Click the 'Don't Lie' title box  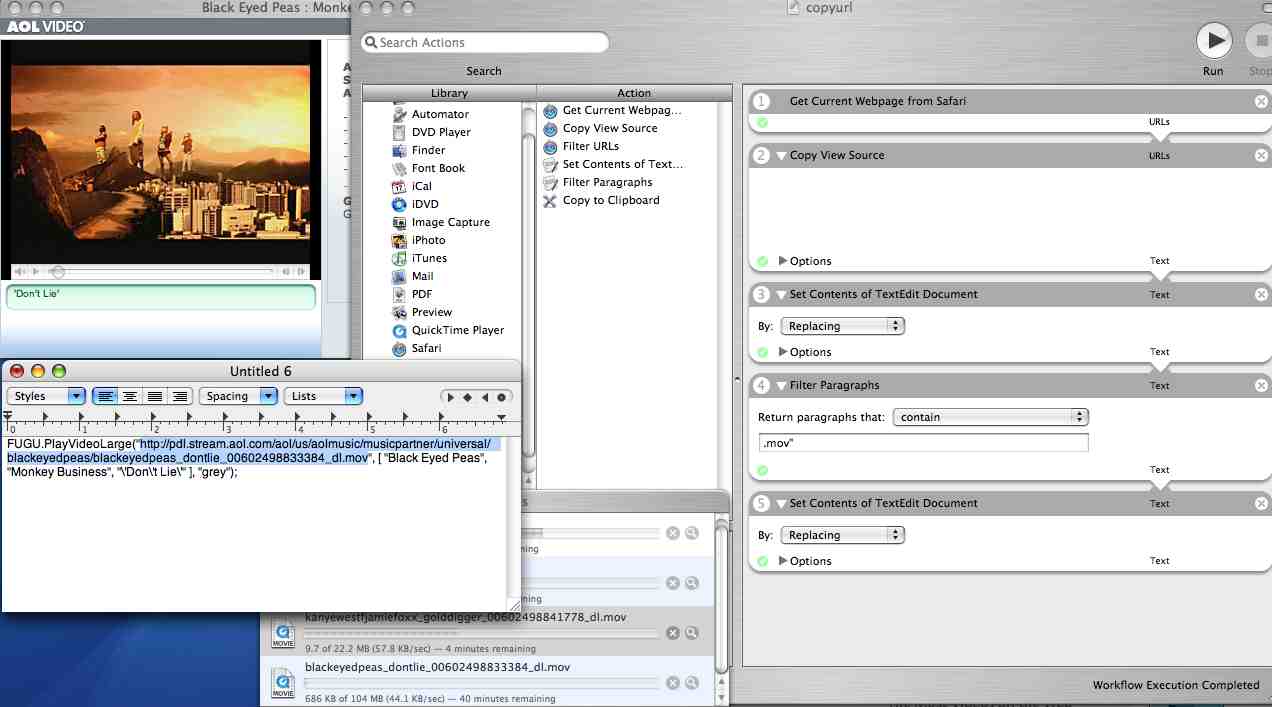coord(160,297)
